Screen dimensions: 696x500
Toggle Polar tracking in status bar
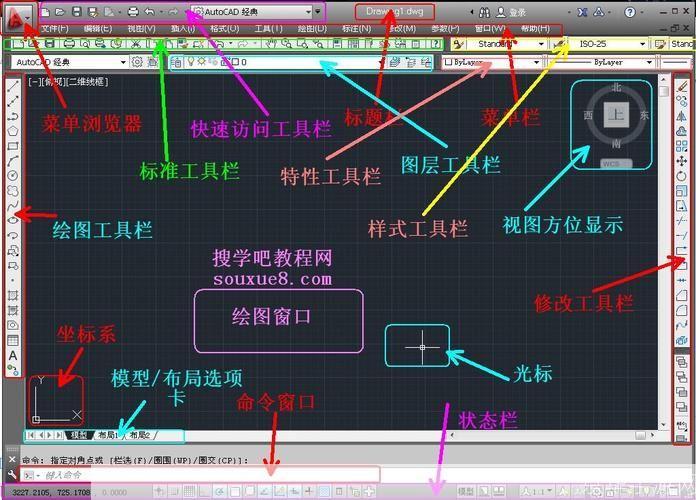220,492
